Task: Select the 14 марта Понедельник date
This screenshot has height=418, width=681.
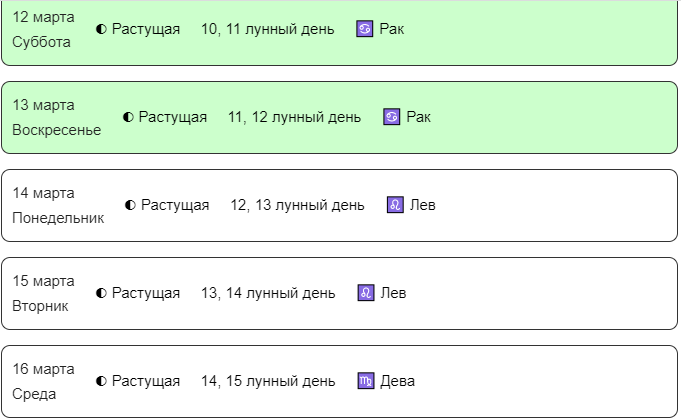Action: [58, 205]
